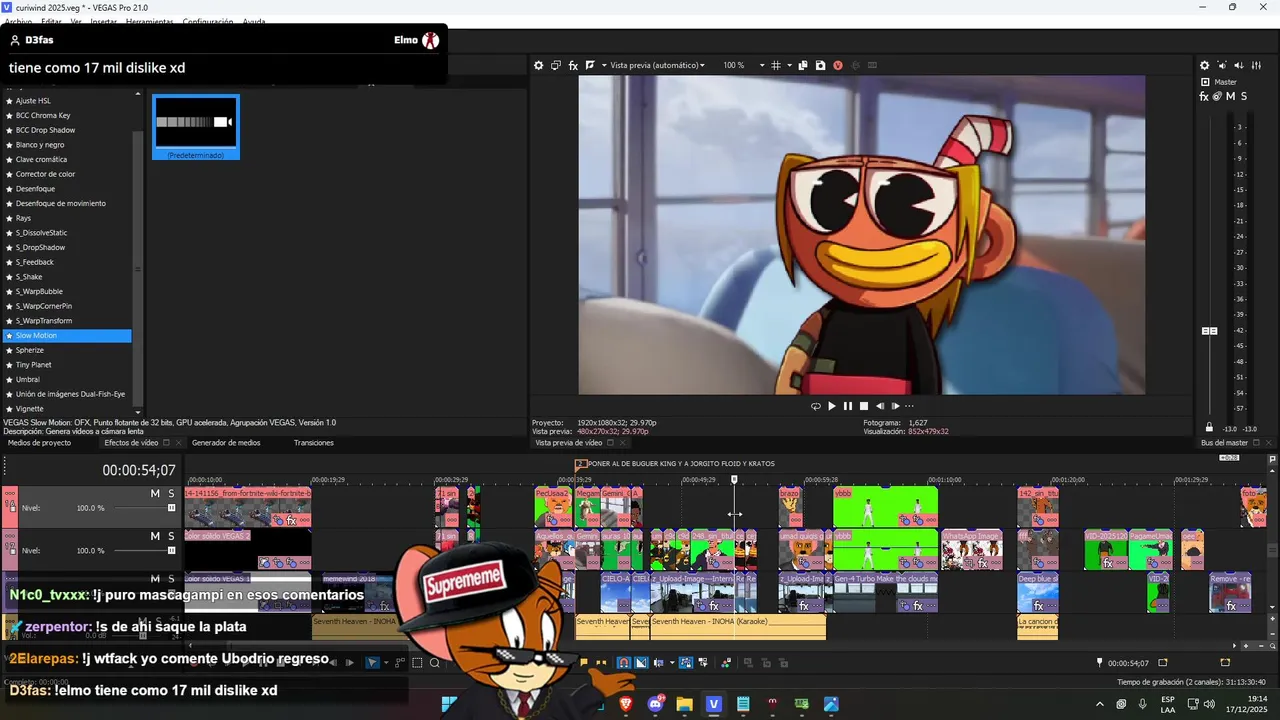Select the Normal edit tool on timeline toolbar
Screen dimensions: 1280x720
(372, 663)
